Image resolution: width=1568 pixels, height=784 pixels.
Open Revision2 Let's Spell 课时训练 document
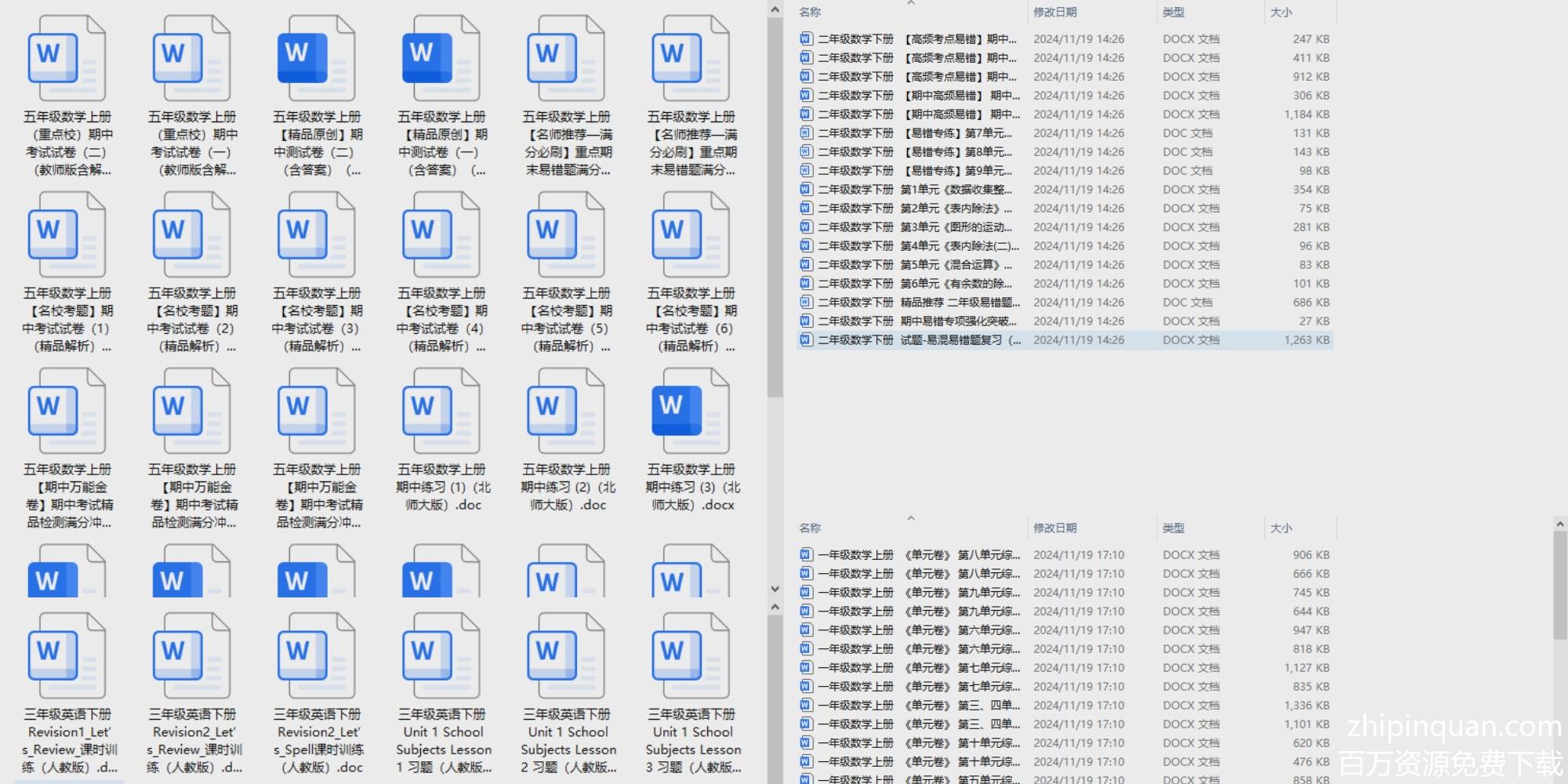(316, 655)
